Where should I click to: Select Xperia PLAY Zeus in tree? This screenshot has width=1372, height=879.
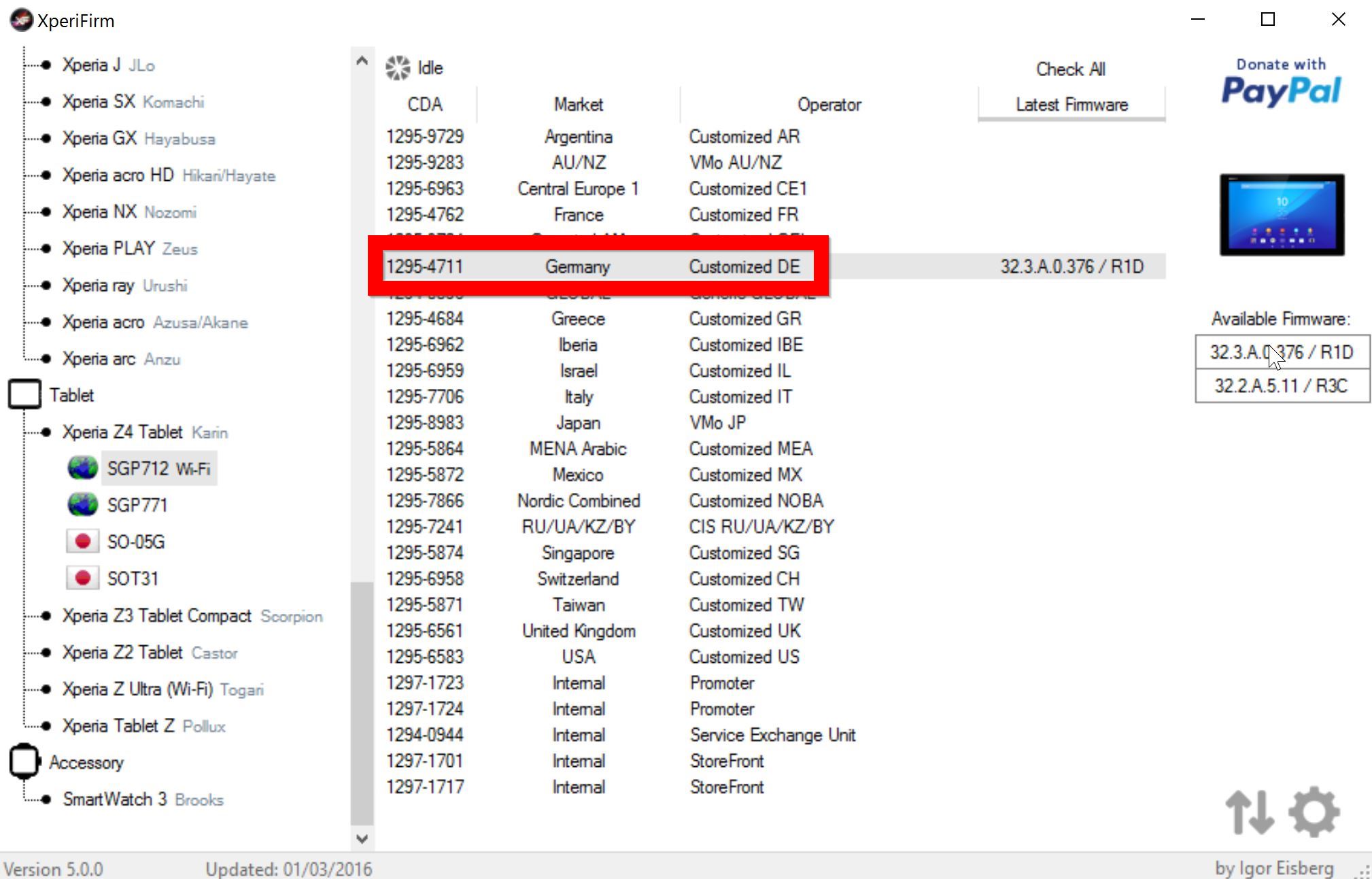[130, 249]
